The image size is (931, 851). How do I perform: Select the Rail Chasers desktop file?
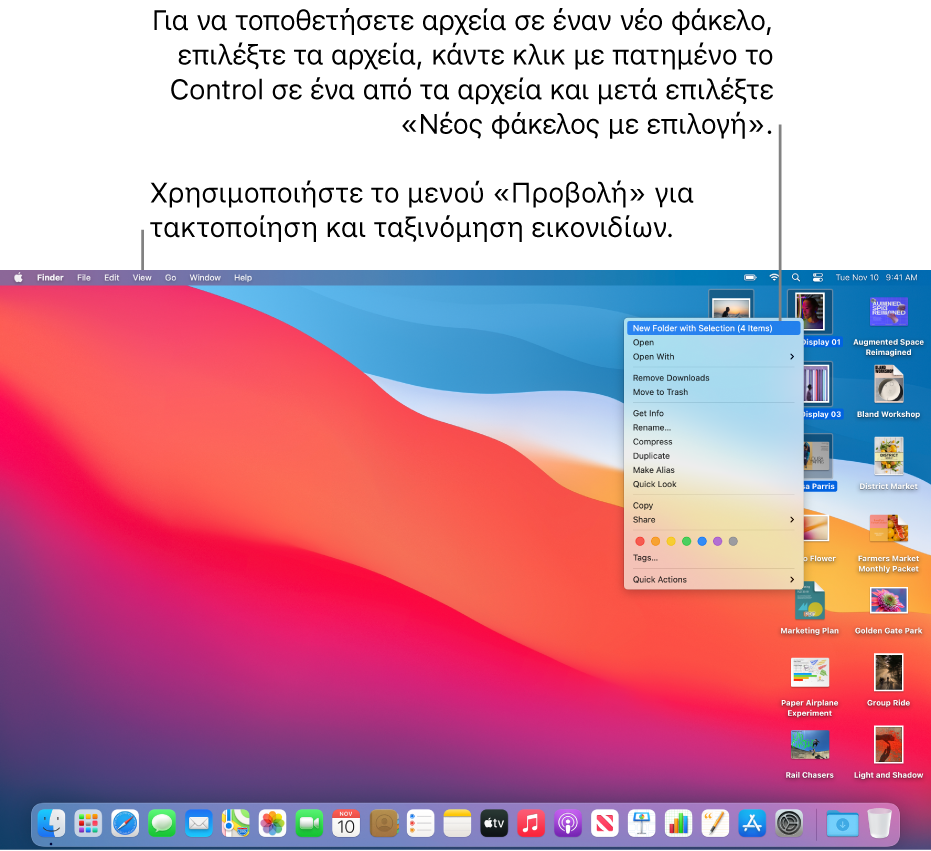tap(809, 754)
